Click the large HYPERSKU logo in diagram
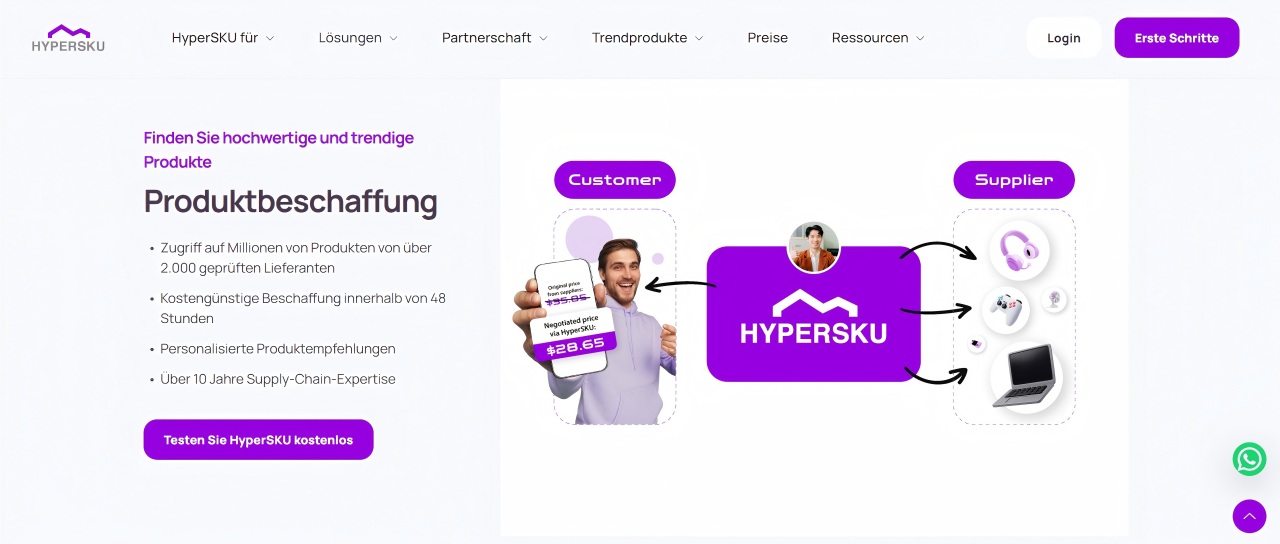 pos(813,318)
